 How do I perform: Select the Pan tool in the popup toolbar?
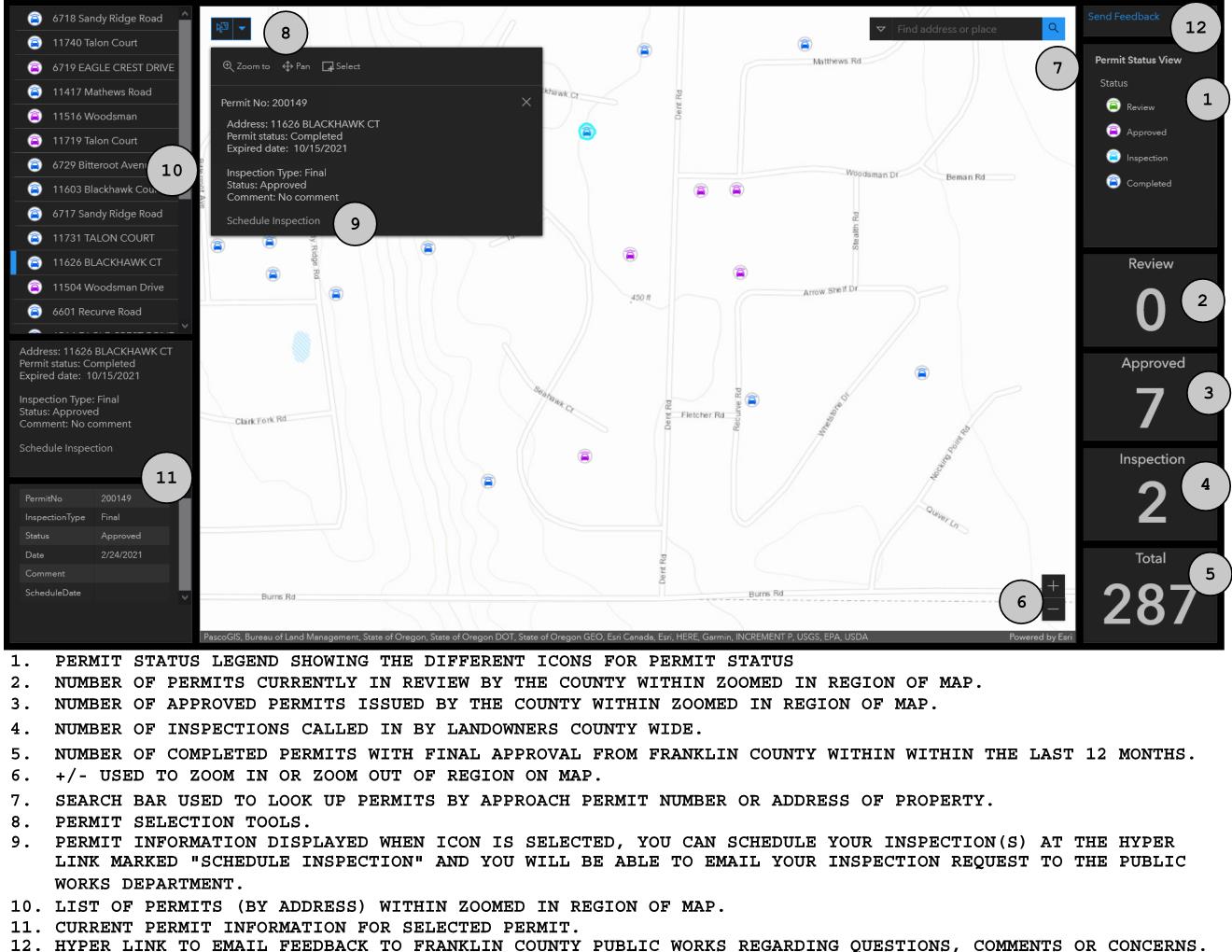[x=299, y=66]
